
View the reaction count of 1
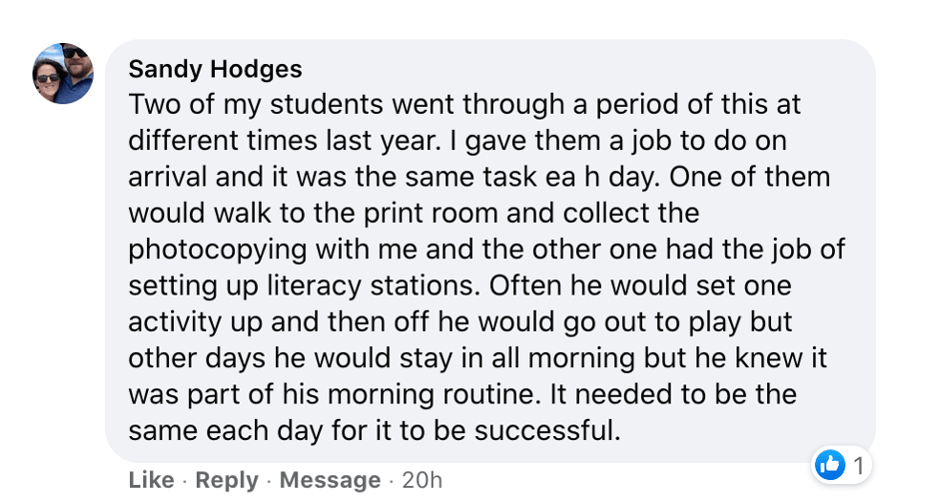pos(857,465)
